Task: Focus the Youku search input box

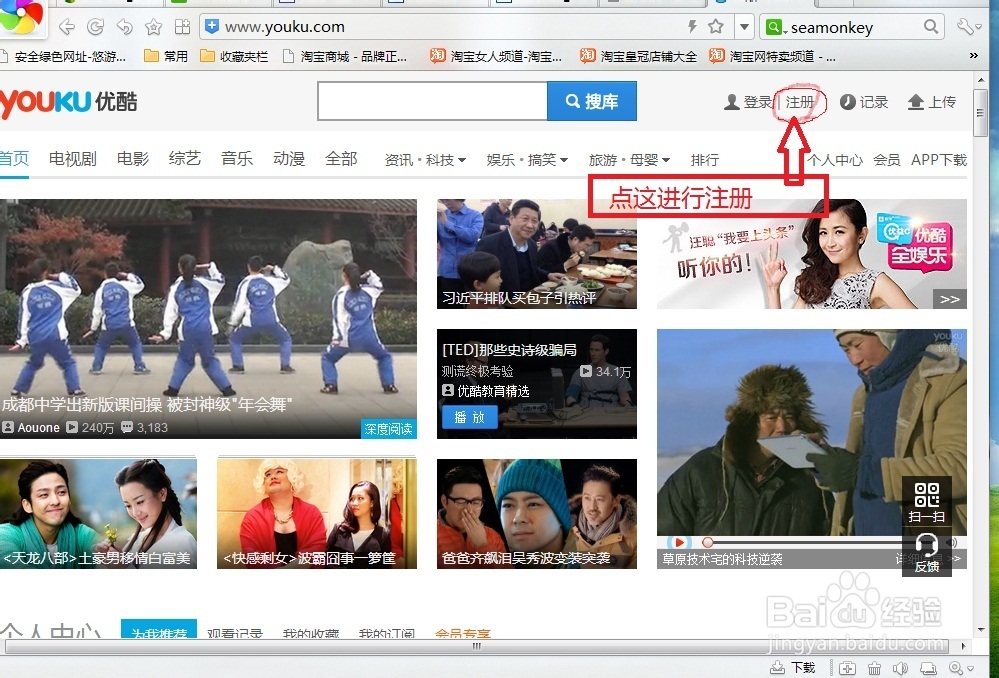Action: [x=433, y=101]
